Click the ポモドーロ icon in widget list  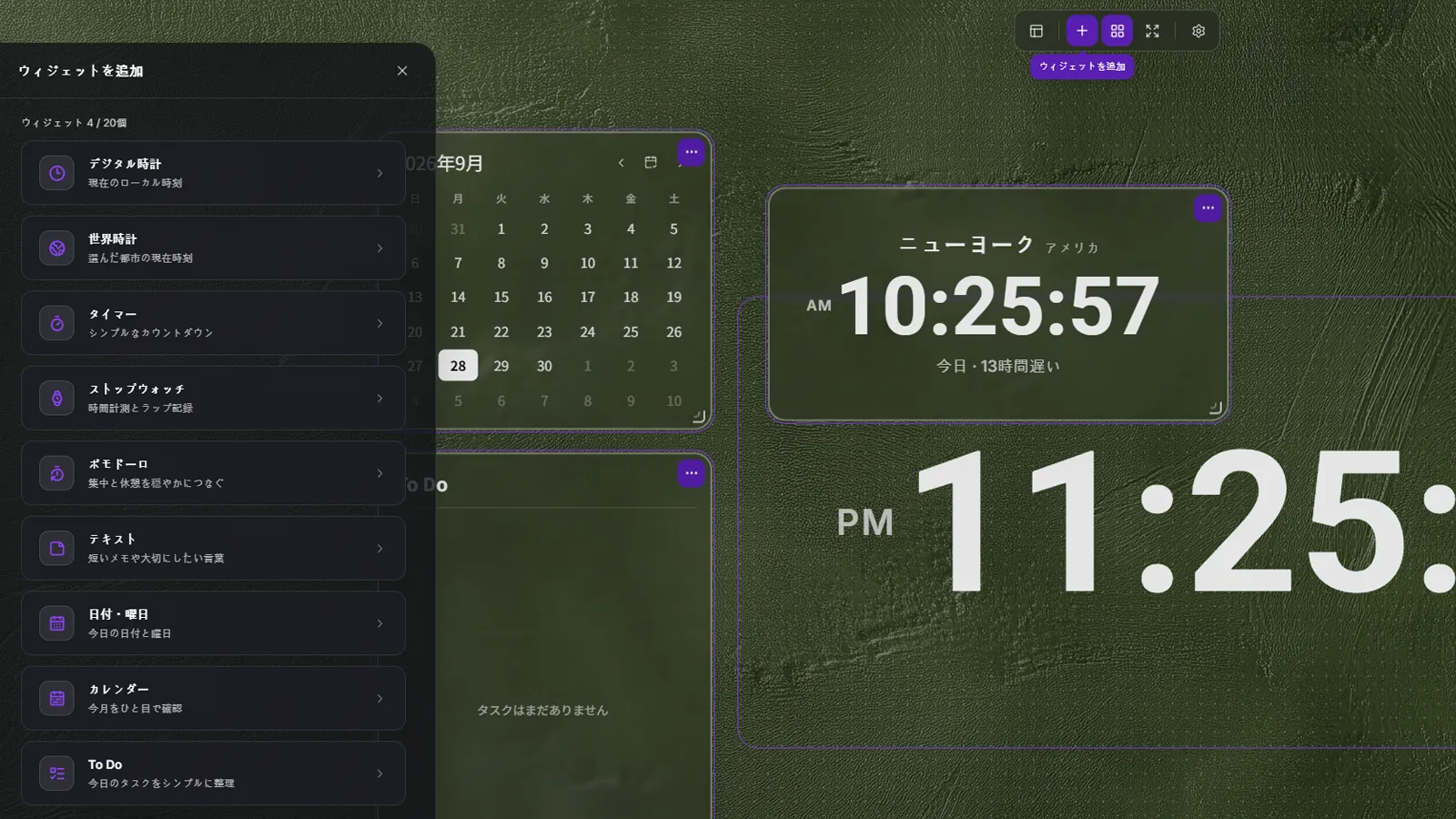pyautogui.click(x=56, y=473)
